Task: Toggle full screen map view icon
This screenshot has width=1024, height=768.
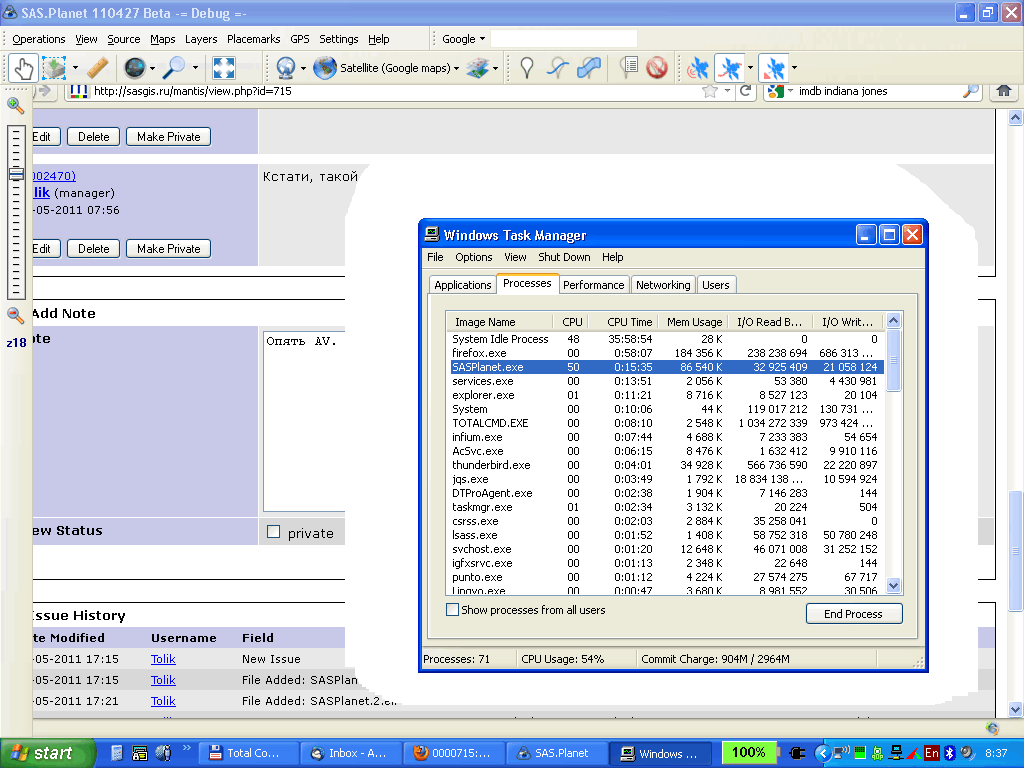Action: click(224, 68)
